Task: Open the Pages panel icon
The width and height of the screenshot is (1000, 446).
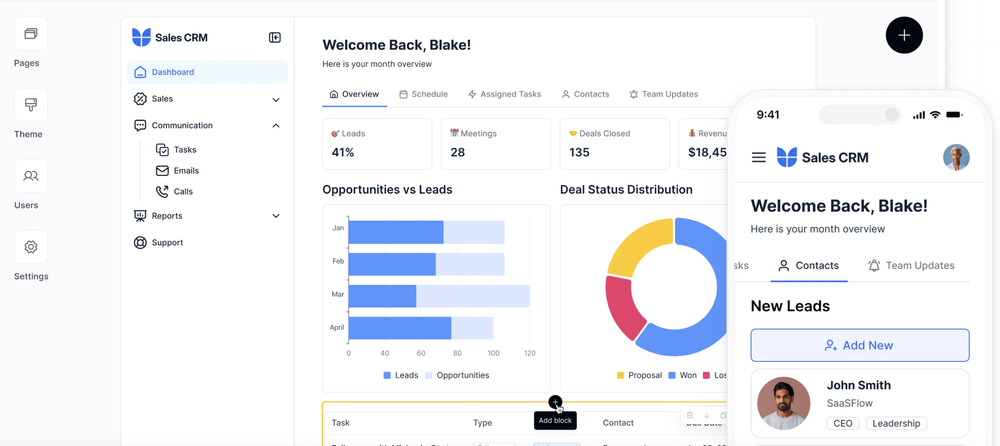Action: [31, 34]
